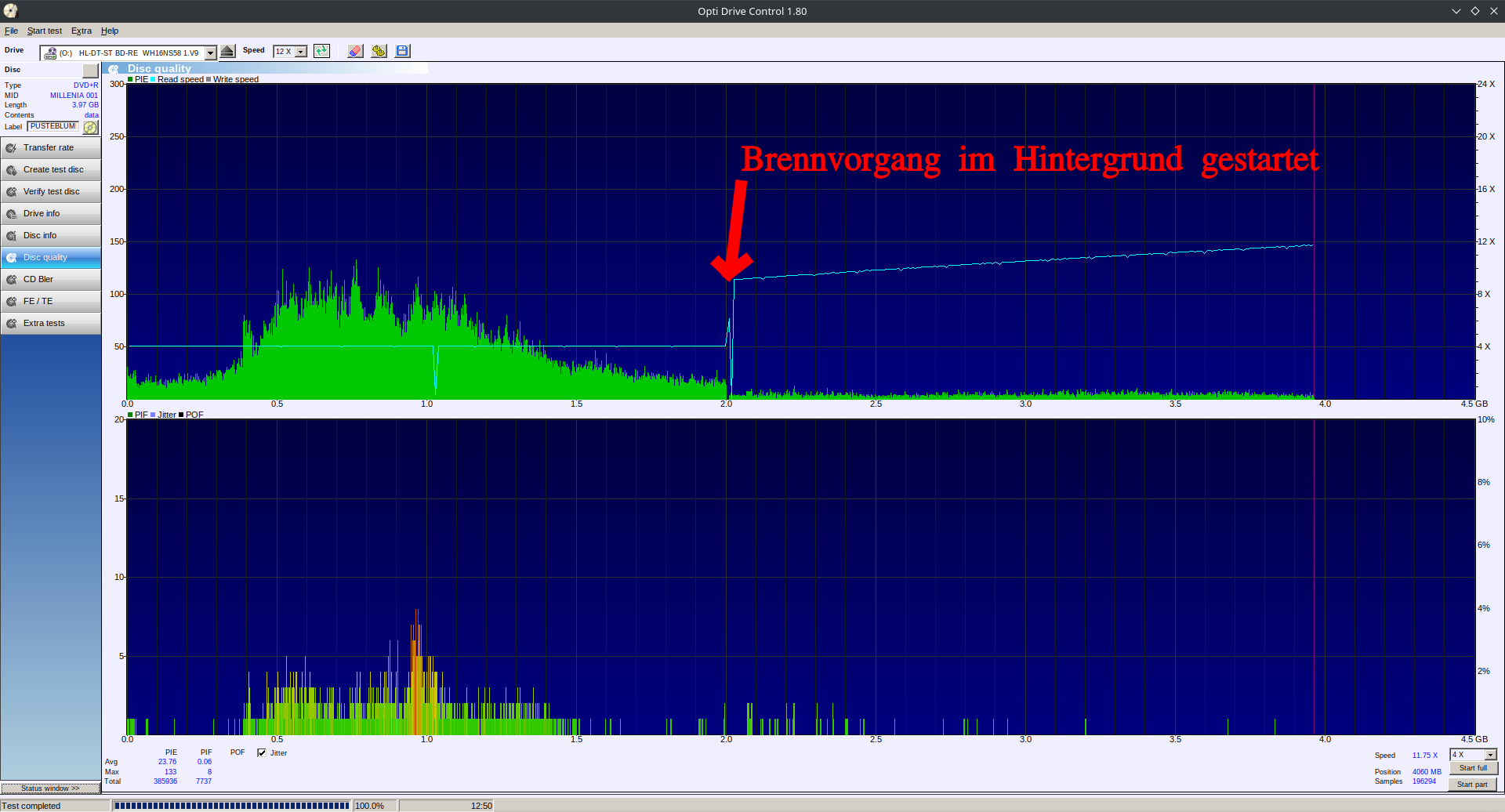Image resolution: width=1505 pixels, height=812 pixels.
Task: Click the refresh speeds icon next to Speed
Action: point(321,51)
